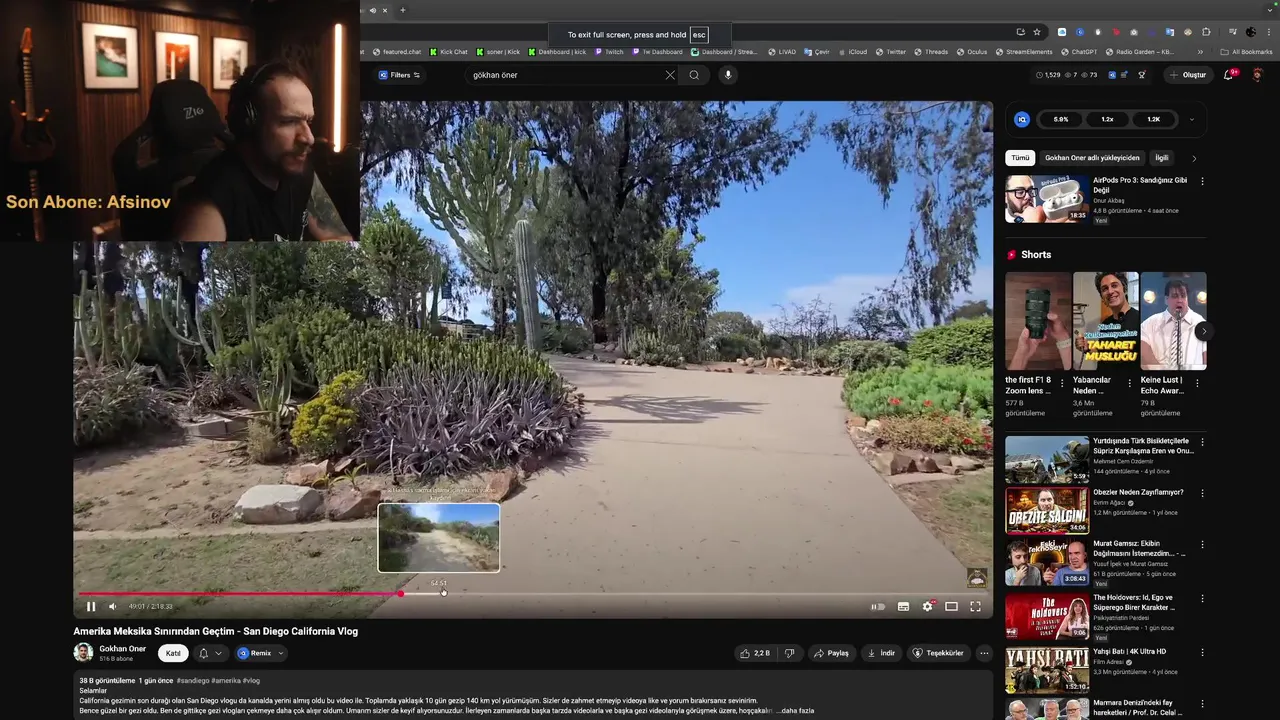Open the account avatar menu in the YouTube header
This screenshot has width=1280, height=720.
point(1257,75)
